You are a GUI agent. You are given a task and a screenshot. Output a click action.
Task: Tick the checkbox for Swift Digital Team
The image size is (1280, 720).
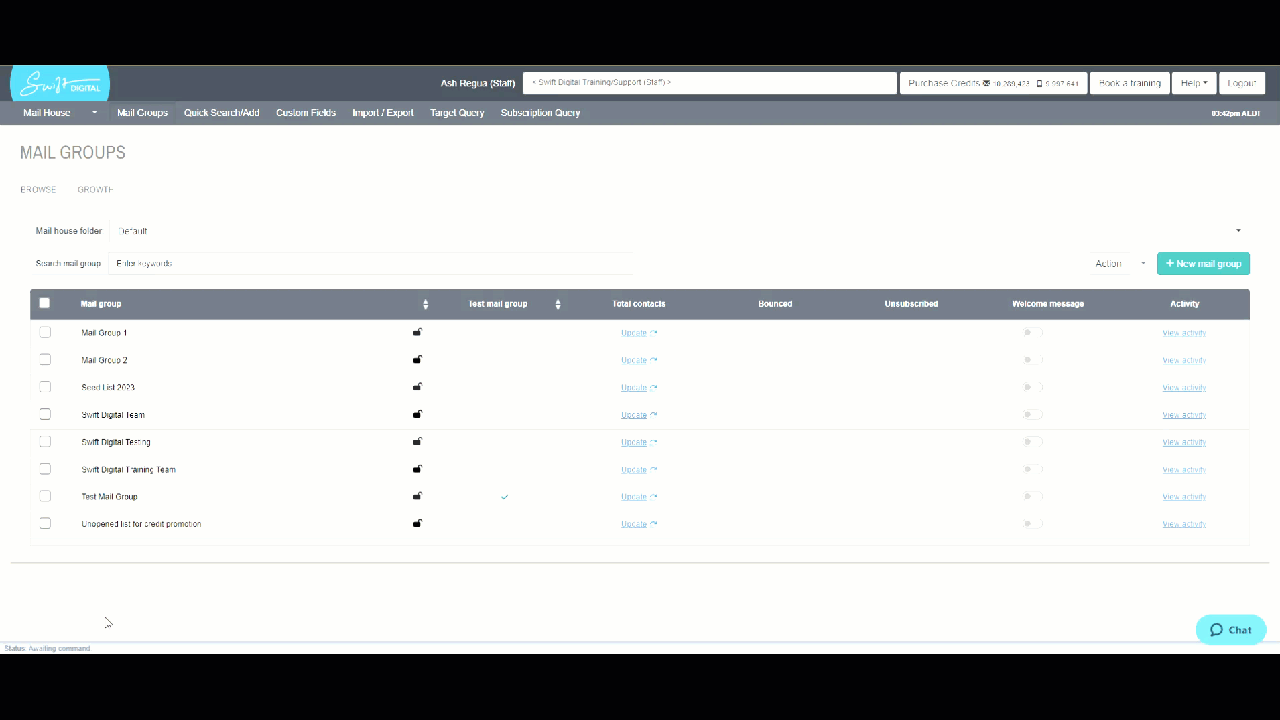(45, 414)
